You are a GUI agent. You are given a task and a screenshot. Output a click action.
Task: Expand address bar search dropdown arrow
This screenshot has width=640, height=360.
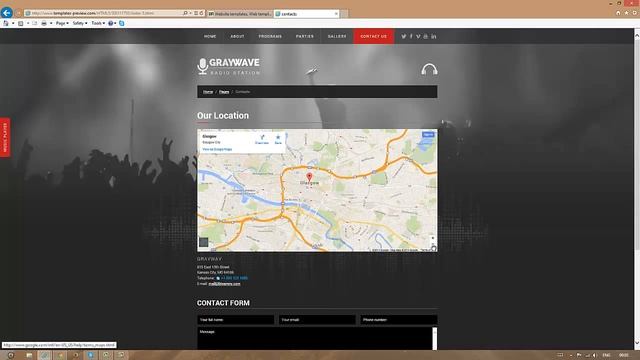[x=190, y=13]
